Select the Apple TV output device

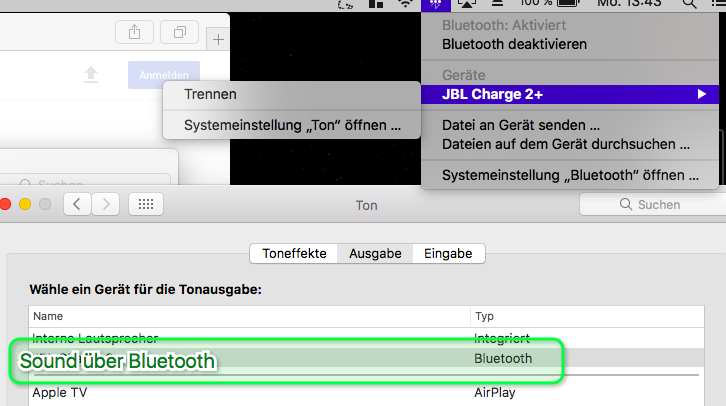[366, 392]
